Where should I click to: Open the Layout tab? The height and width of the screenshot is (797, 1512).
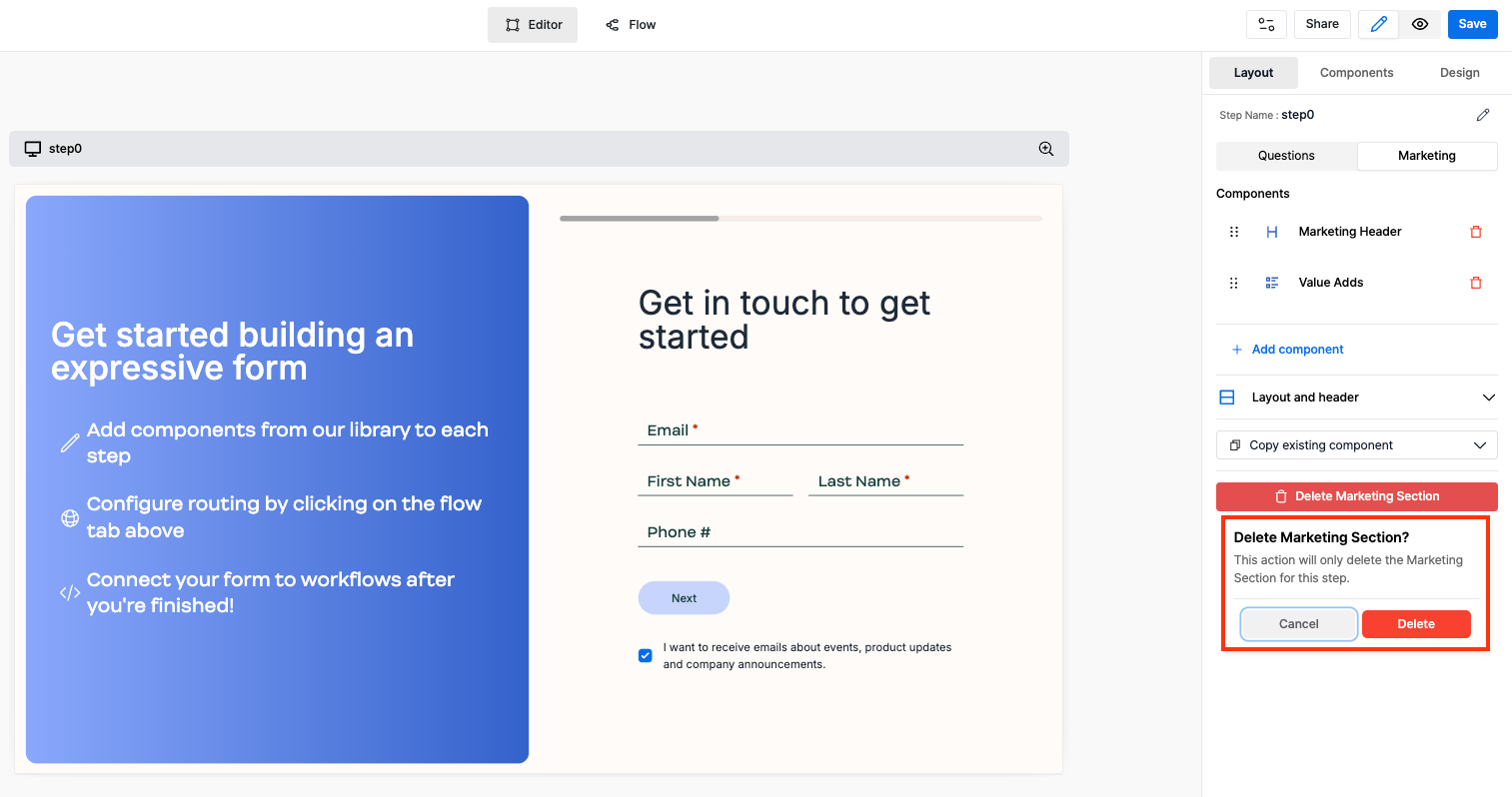click(x=1253, y=73)
